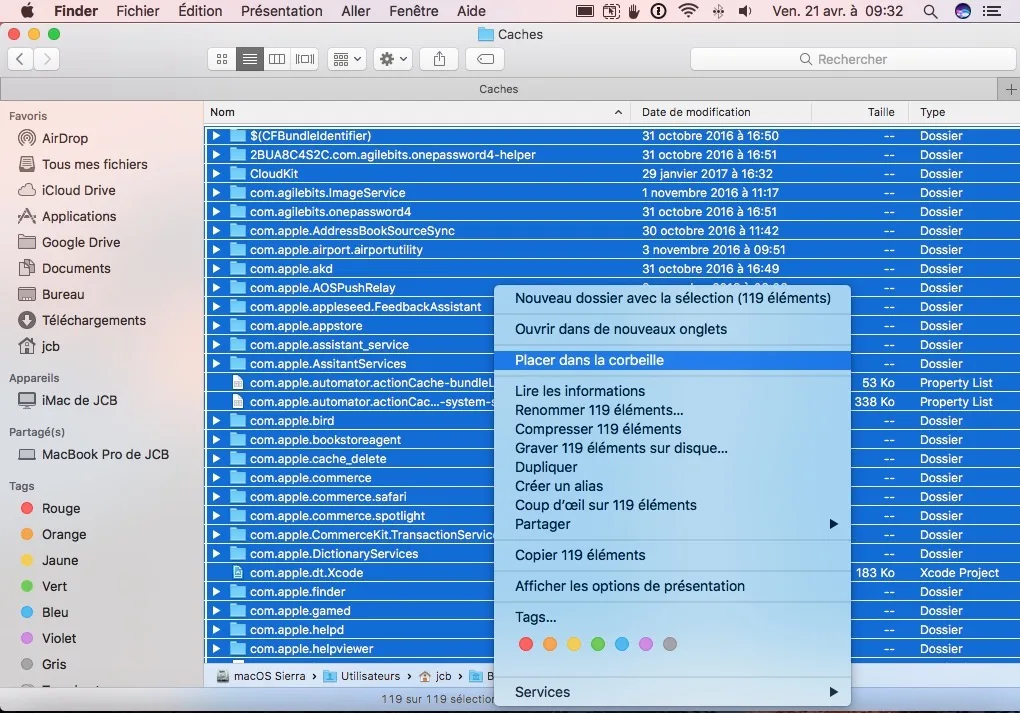Expand the $(CFBundleIdentifier) folder

[x=216, y=136]
